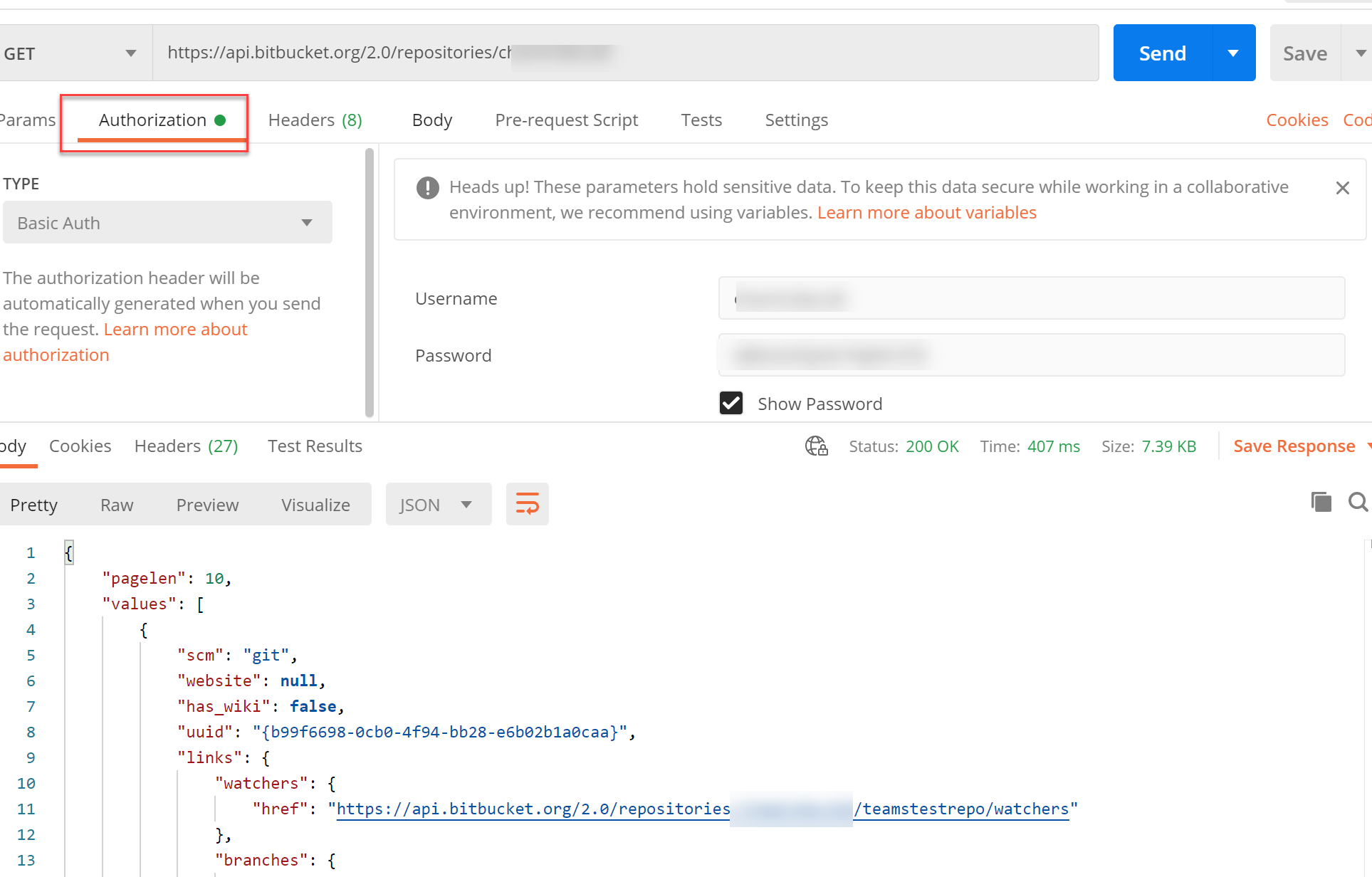Copy response using the copy icon
The width and height of the screenshot is (1372, 877).
click(1321, 503)
